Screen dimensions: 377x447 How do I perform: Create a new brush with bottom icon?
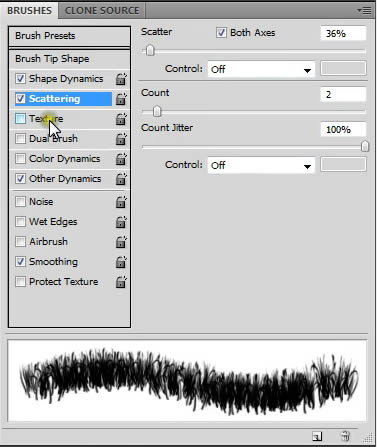point(317,436)
